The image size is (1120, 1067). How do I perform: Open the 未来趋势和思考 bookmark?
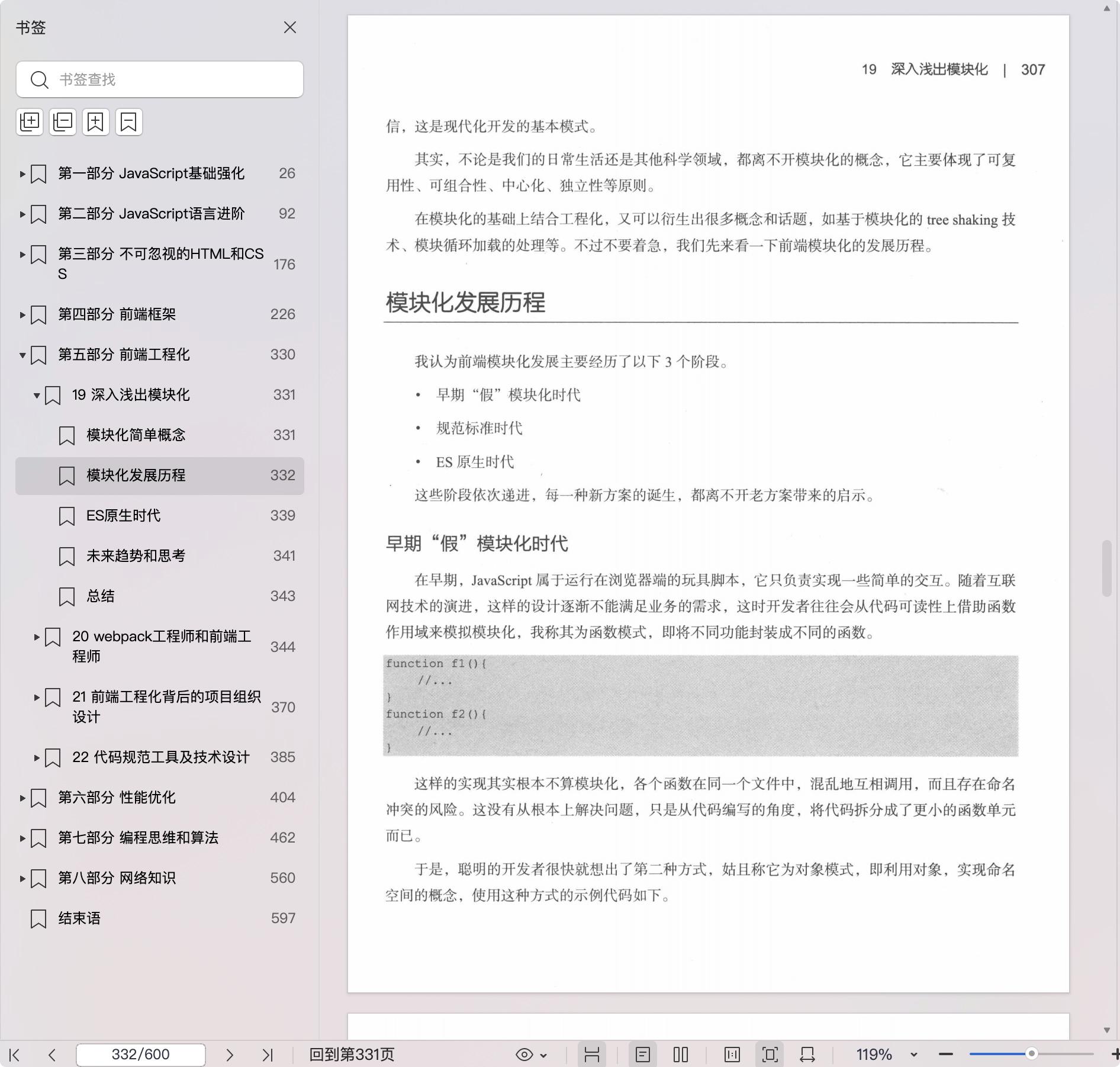point(136,556)
